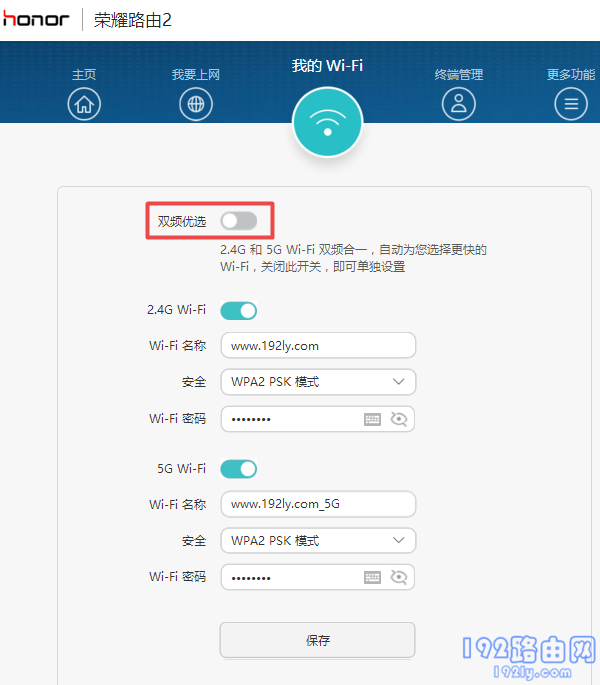Open the 5G security mode dropdown
Viewport: 600px width, 685px height.
pyautogui.click(x=317, y=540)
